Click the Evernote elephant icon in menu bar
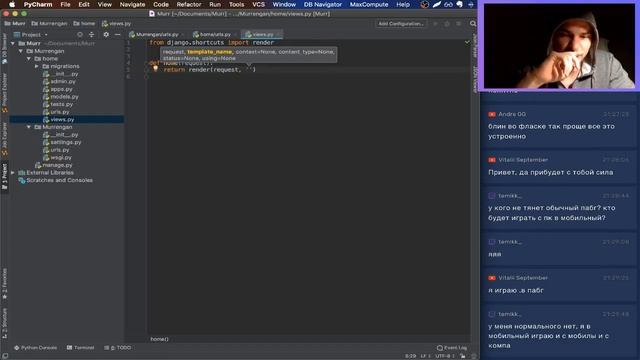Screen dimensions: 640x360 (x=460, y=4)
